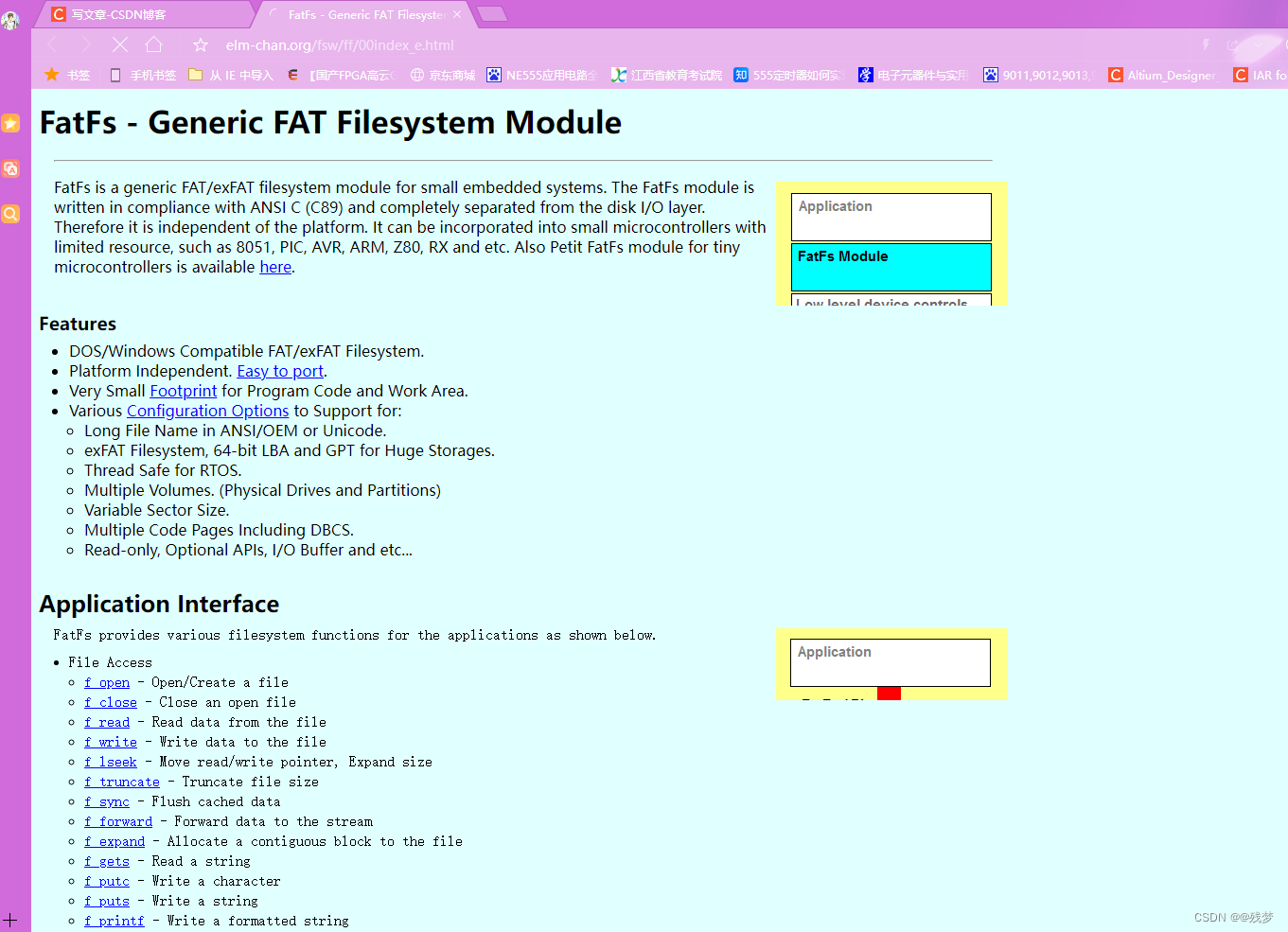Click the 'Variable Sector Size.' list item
Image resolution: width=1288 pixels, height=932 pixels.
156,510
